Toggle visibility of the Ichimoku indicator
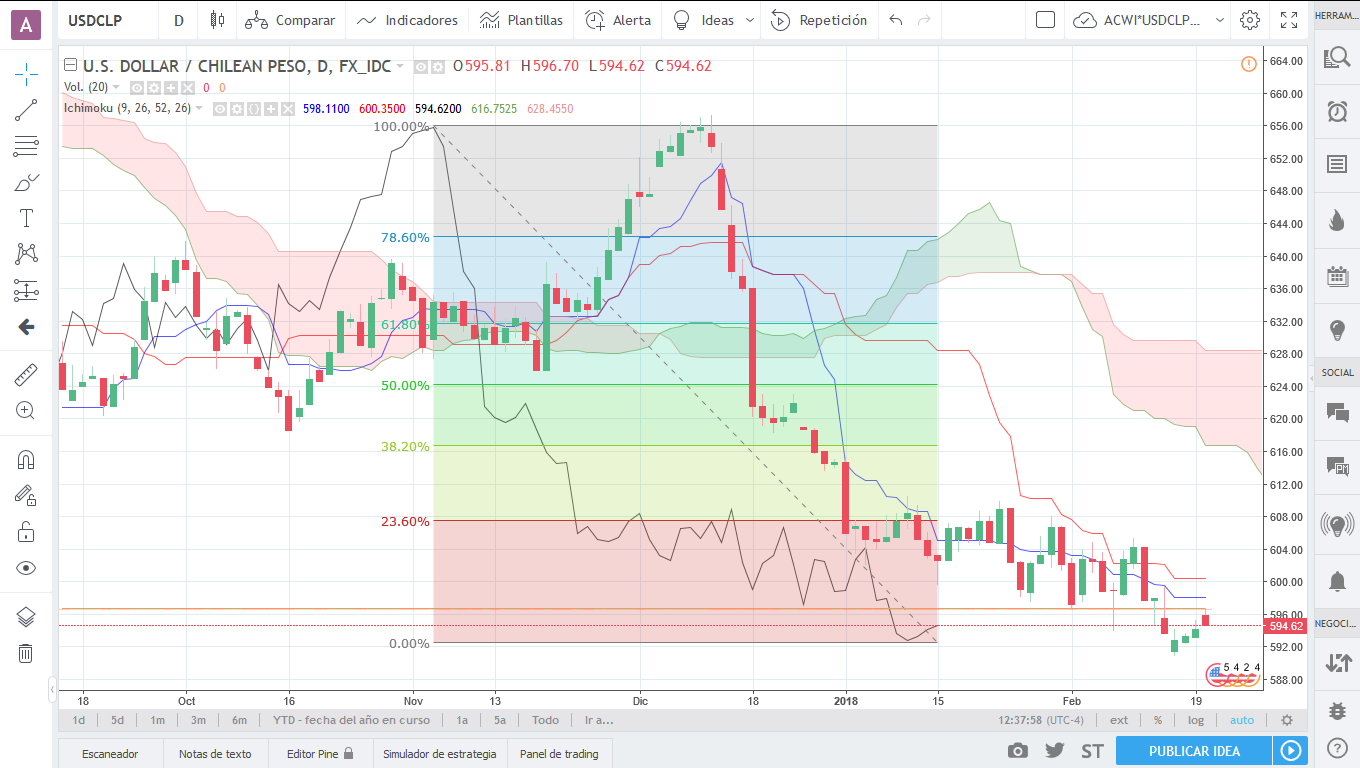Image resolution: width=1360 pixels, height=768 pixels. (x=221, y=110)
